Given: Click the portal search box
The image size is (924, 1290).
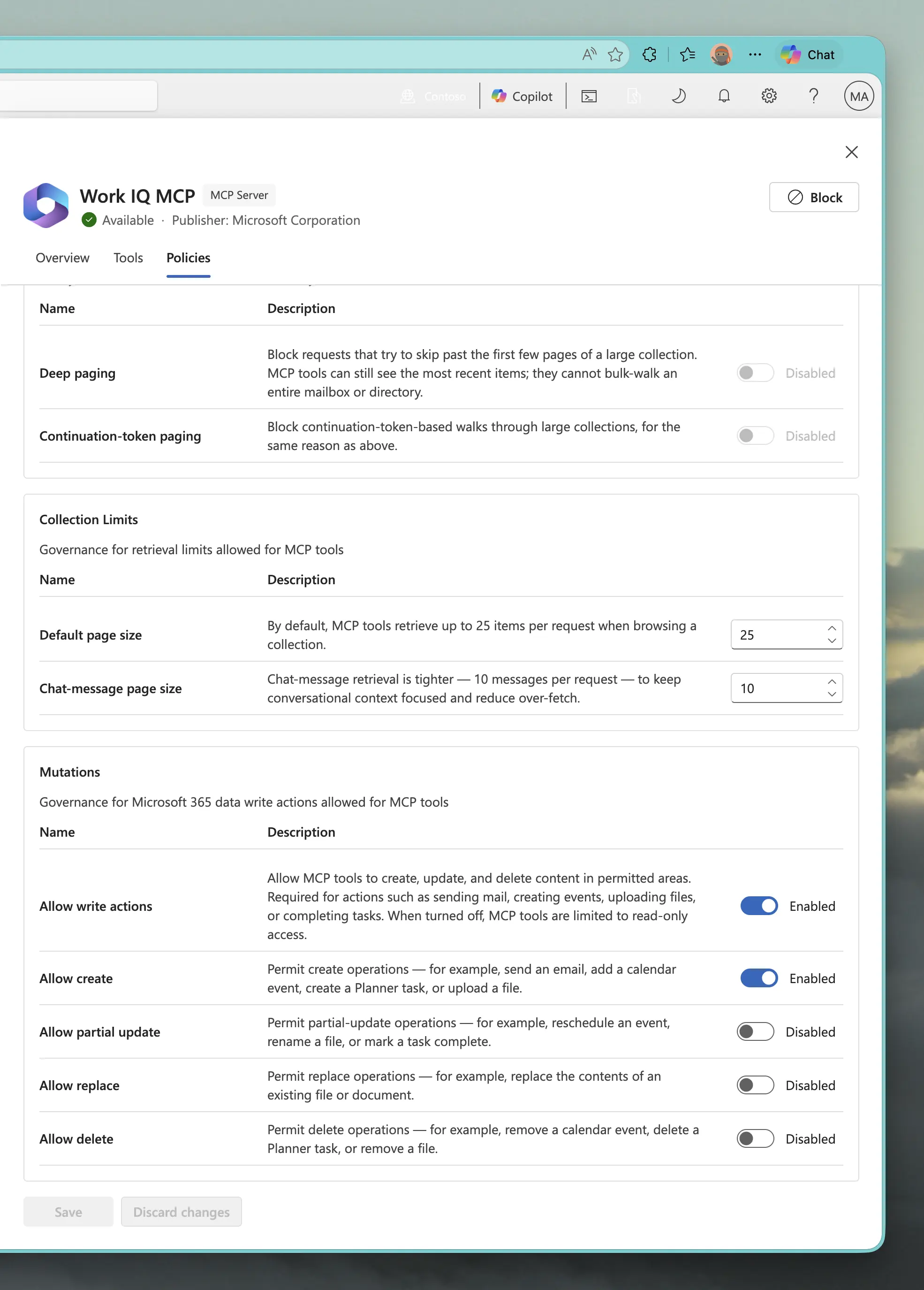Looking at the screenshot, I should [x=78, y=96].
